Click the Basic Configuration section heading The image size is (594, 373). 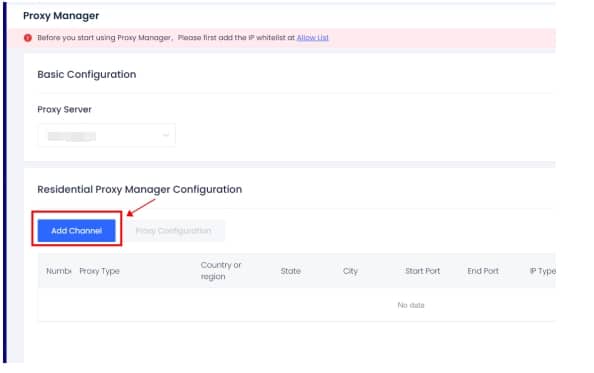(87, 75)
